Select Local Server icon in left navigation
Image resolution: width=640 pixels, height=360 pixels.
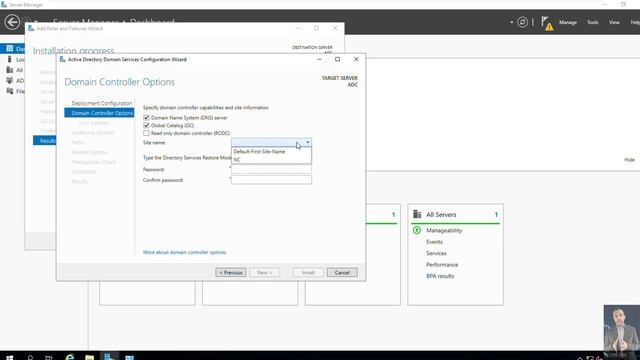pos(9,59)
